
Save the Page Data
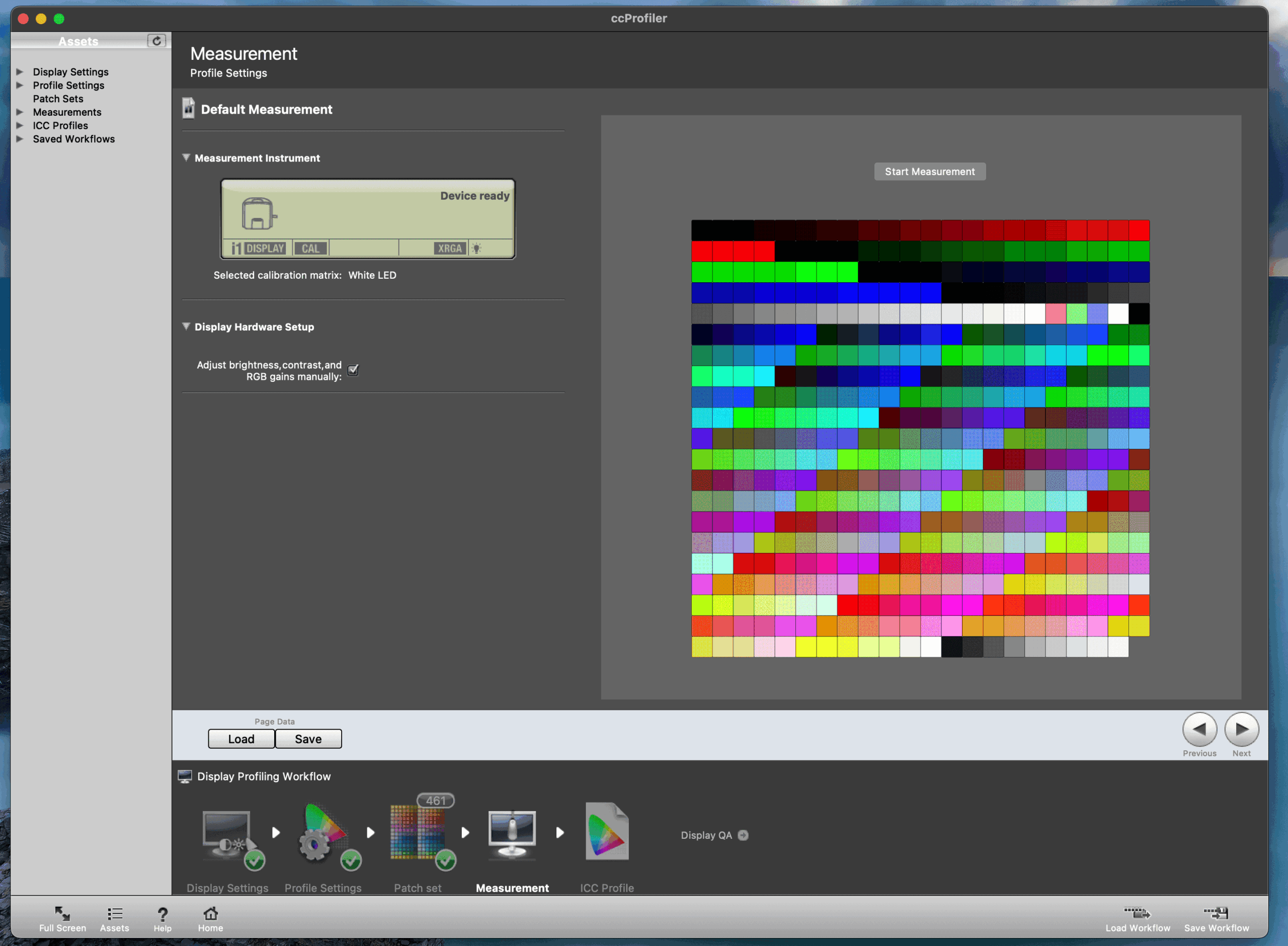pyautogui.click(x=308, y=739)
